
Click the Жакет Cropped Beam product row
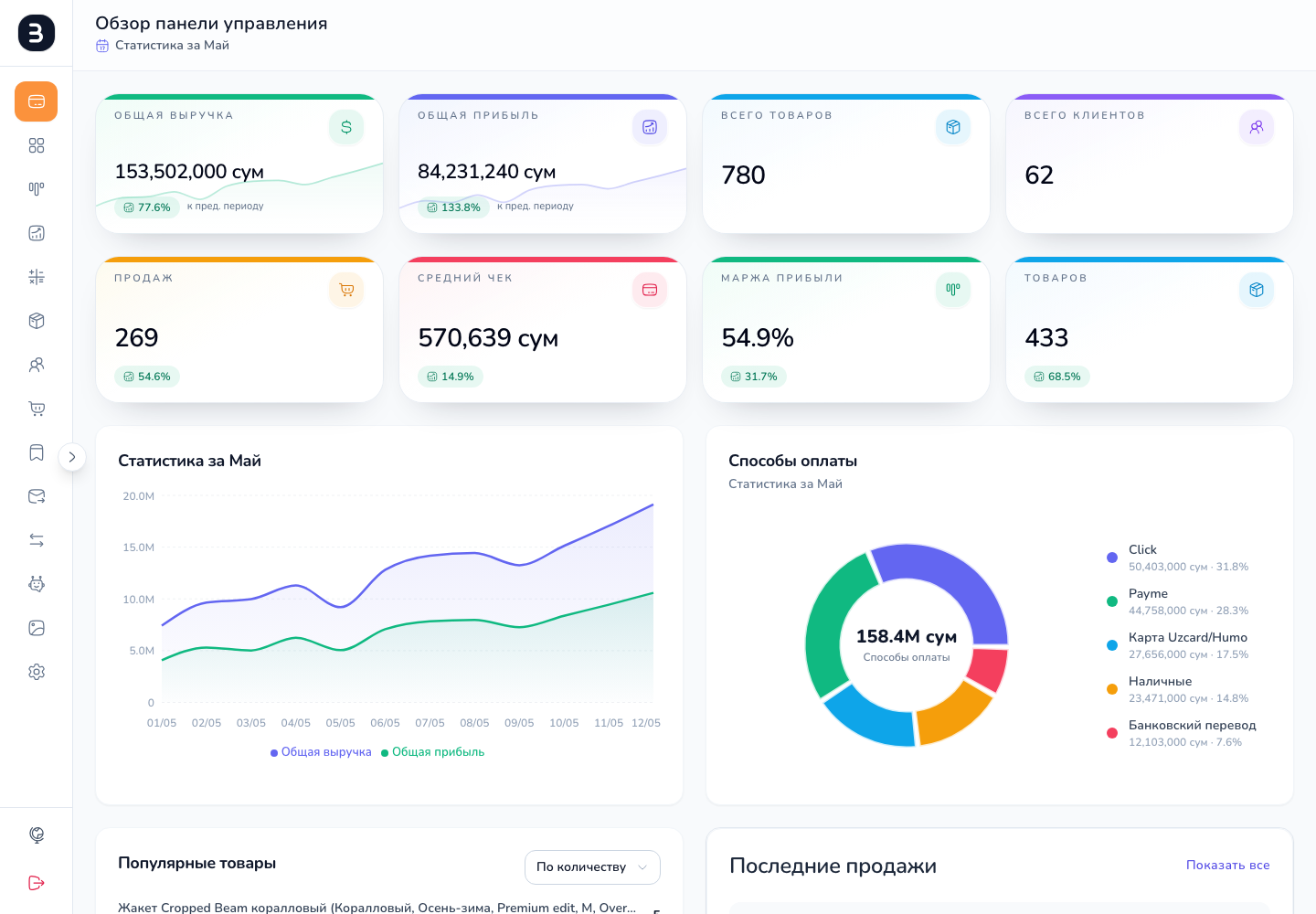pyautogui.click(x=388, y=908)
